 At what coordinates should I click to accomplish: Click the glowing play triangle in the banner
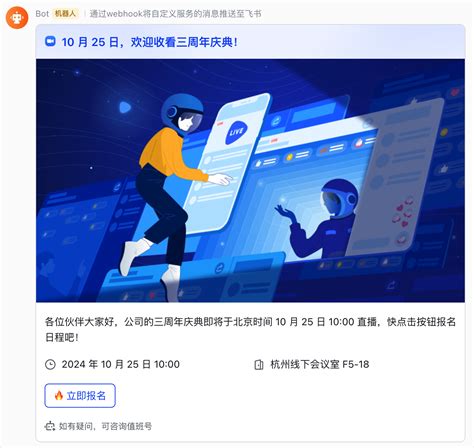click(x=124, y=107)
